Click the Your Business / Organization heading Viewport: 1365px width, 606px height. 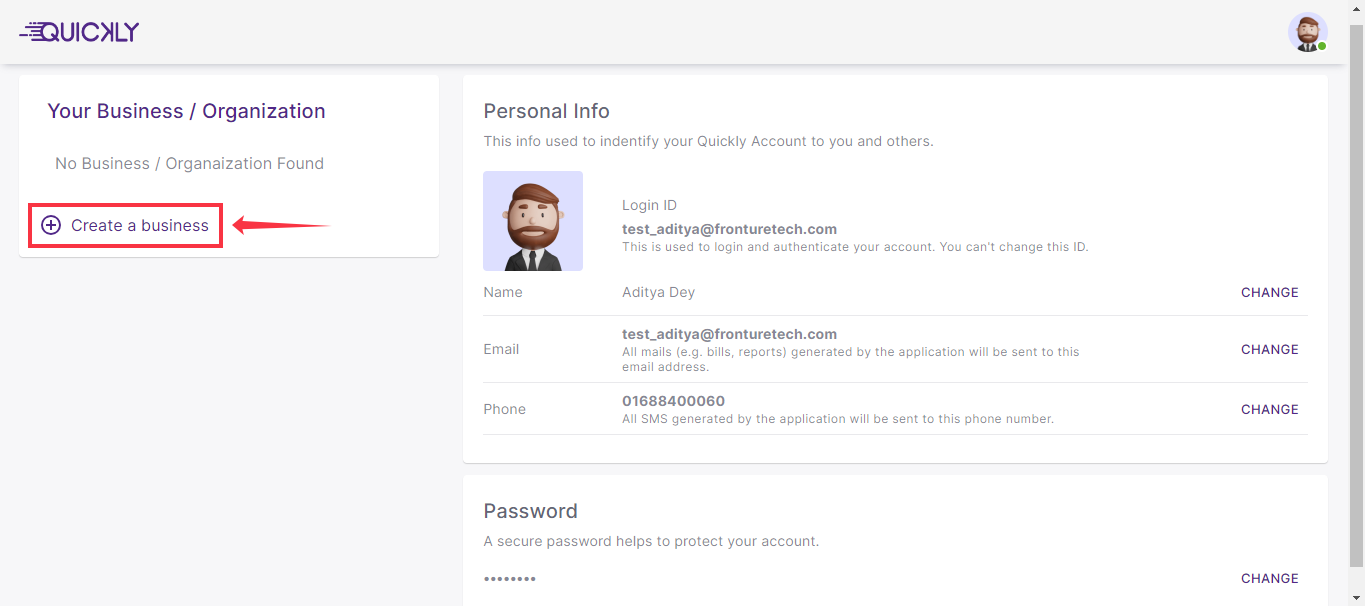coord(186,111)
